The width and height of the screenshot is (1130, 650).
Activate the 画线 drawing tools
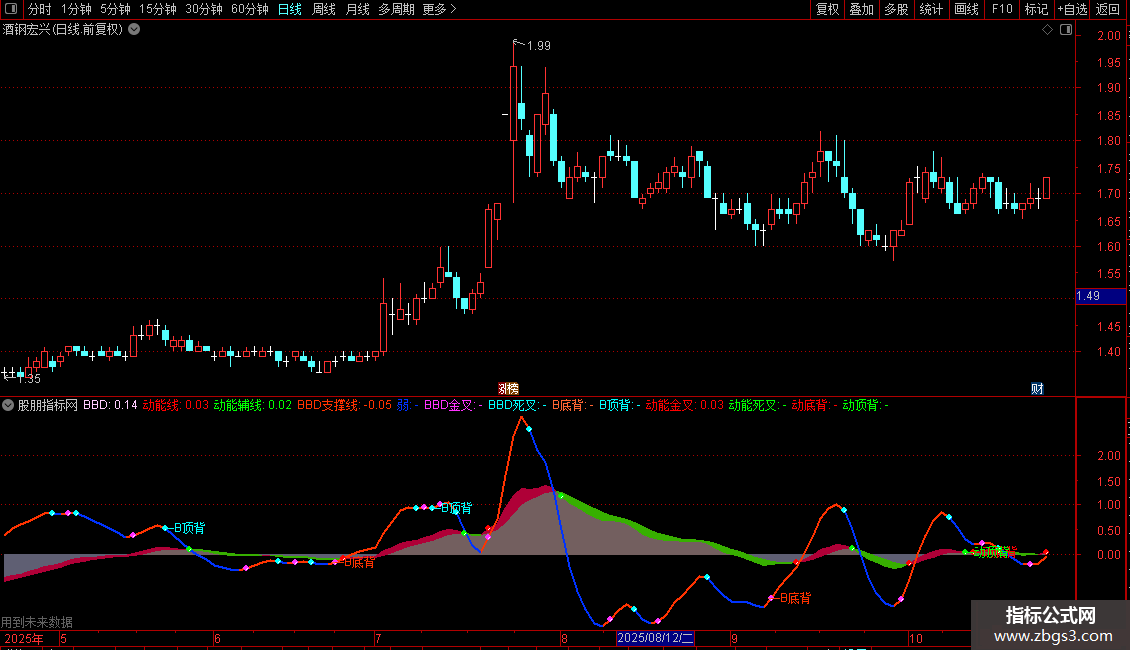[x=966, y=9]
